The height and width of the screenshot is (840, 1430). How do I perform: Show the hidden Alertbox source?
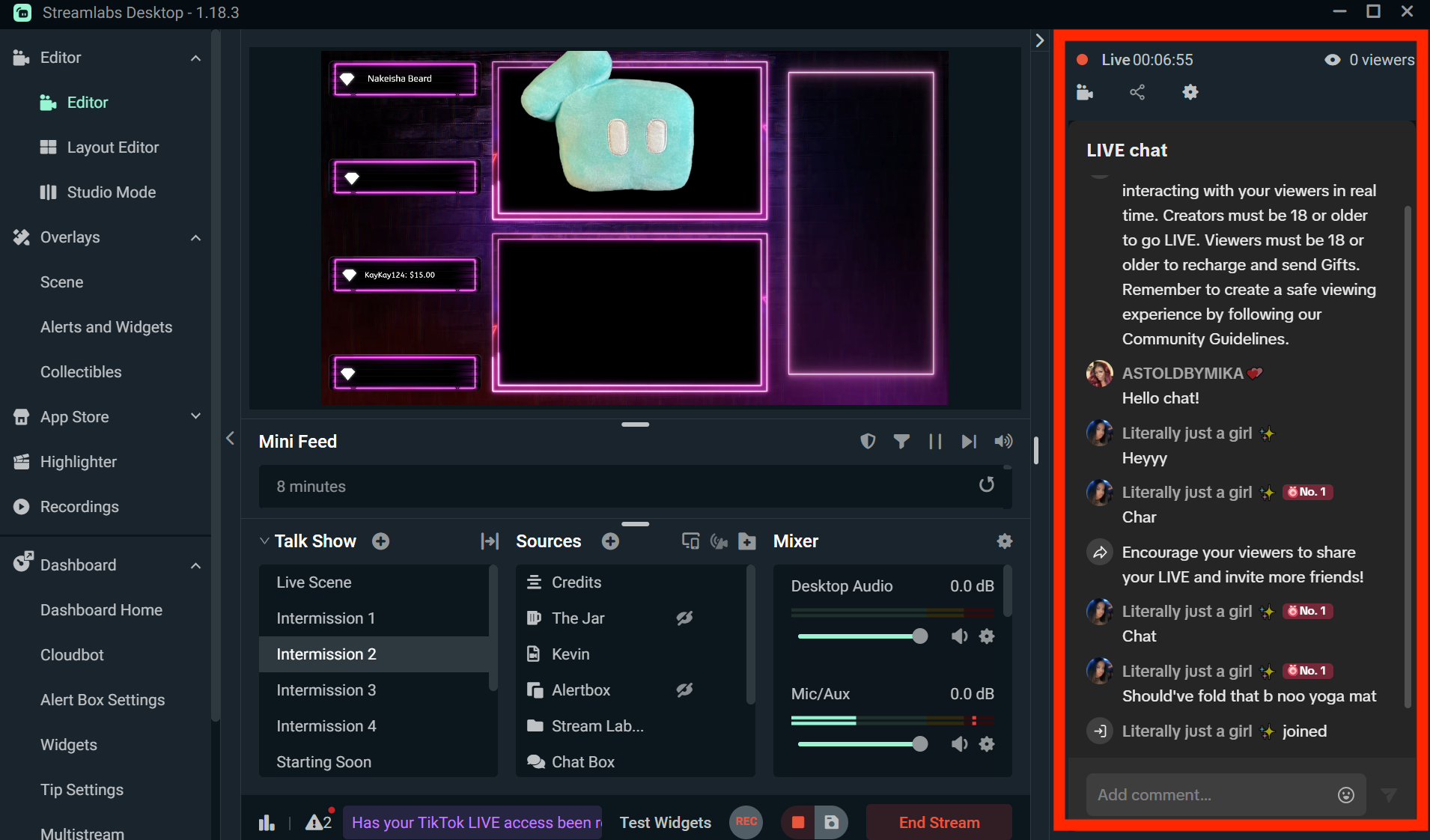point(684,690)
